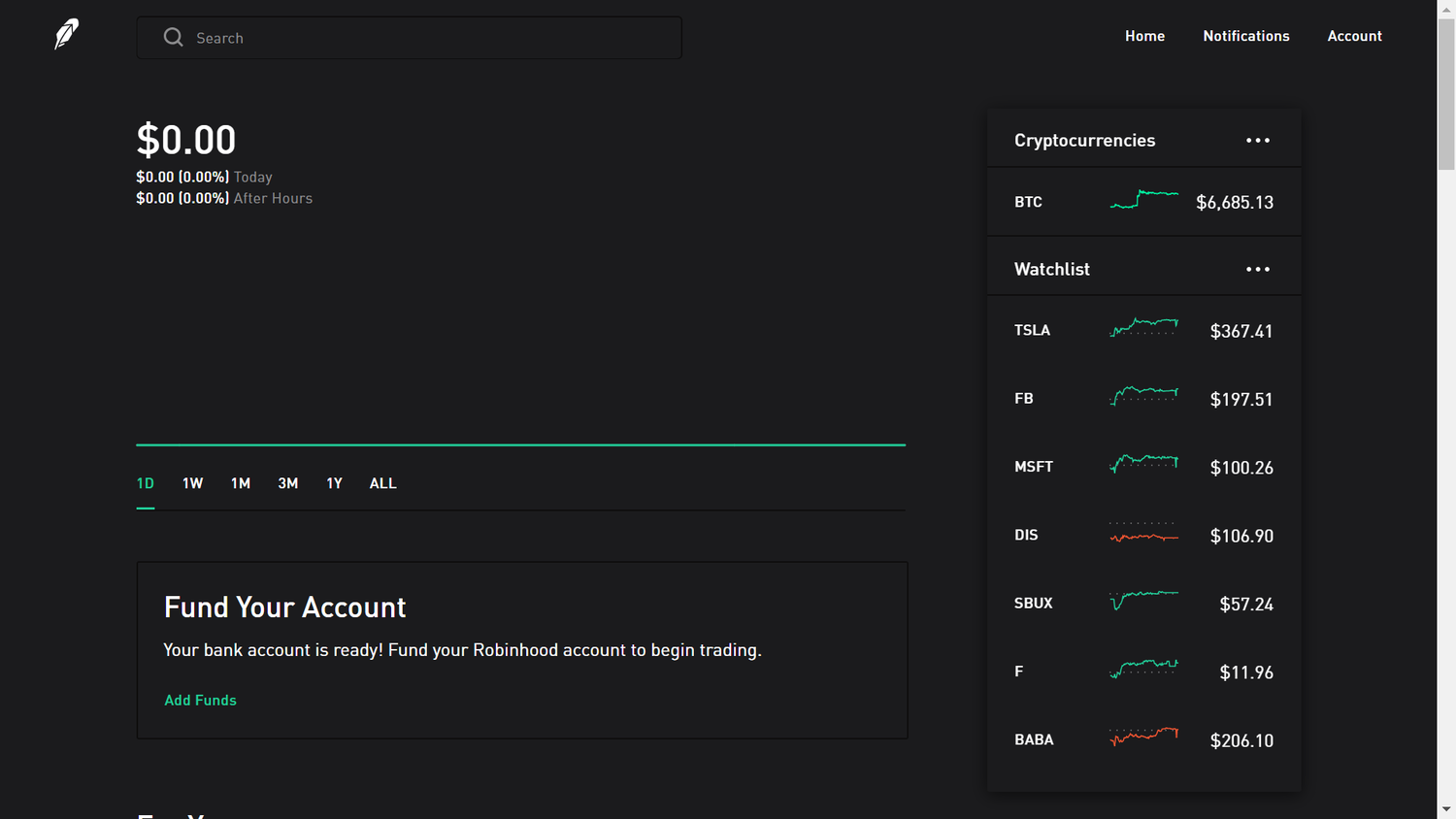The width and height of the screenshot is (1456, 819).
Task: Click the Robinhood feather logo
Action: click(66, 35)
